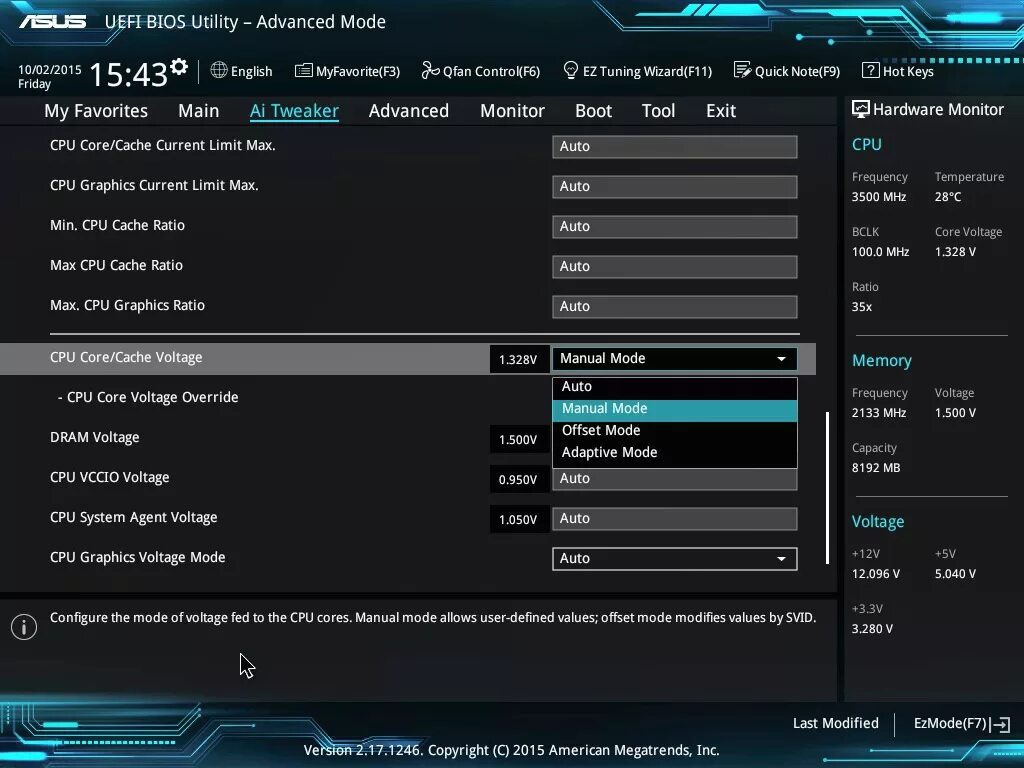Click the settings list scrollbar

(827, 487)
